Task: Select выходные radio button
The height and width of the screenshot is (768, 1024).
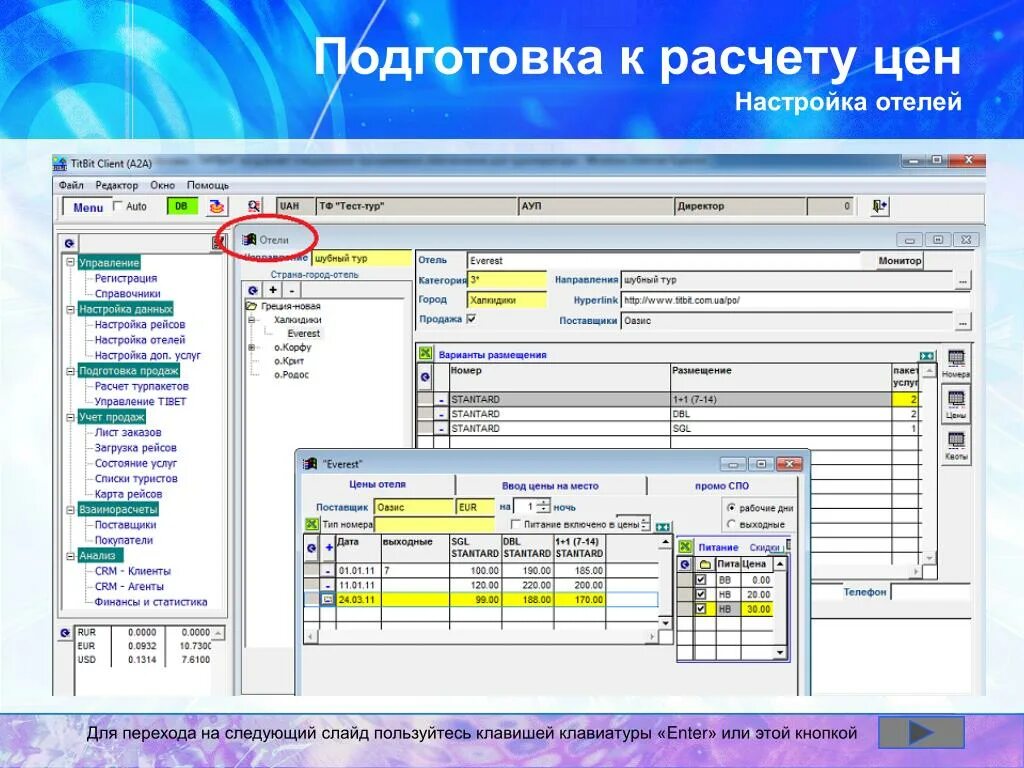Action: [x=731, y=524]
